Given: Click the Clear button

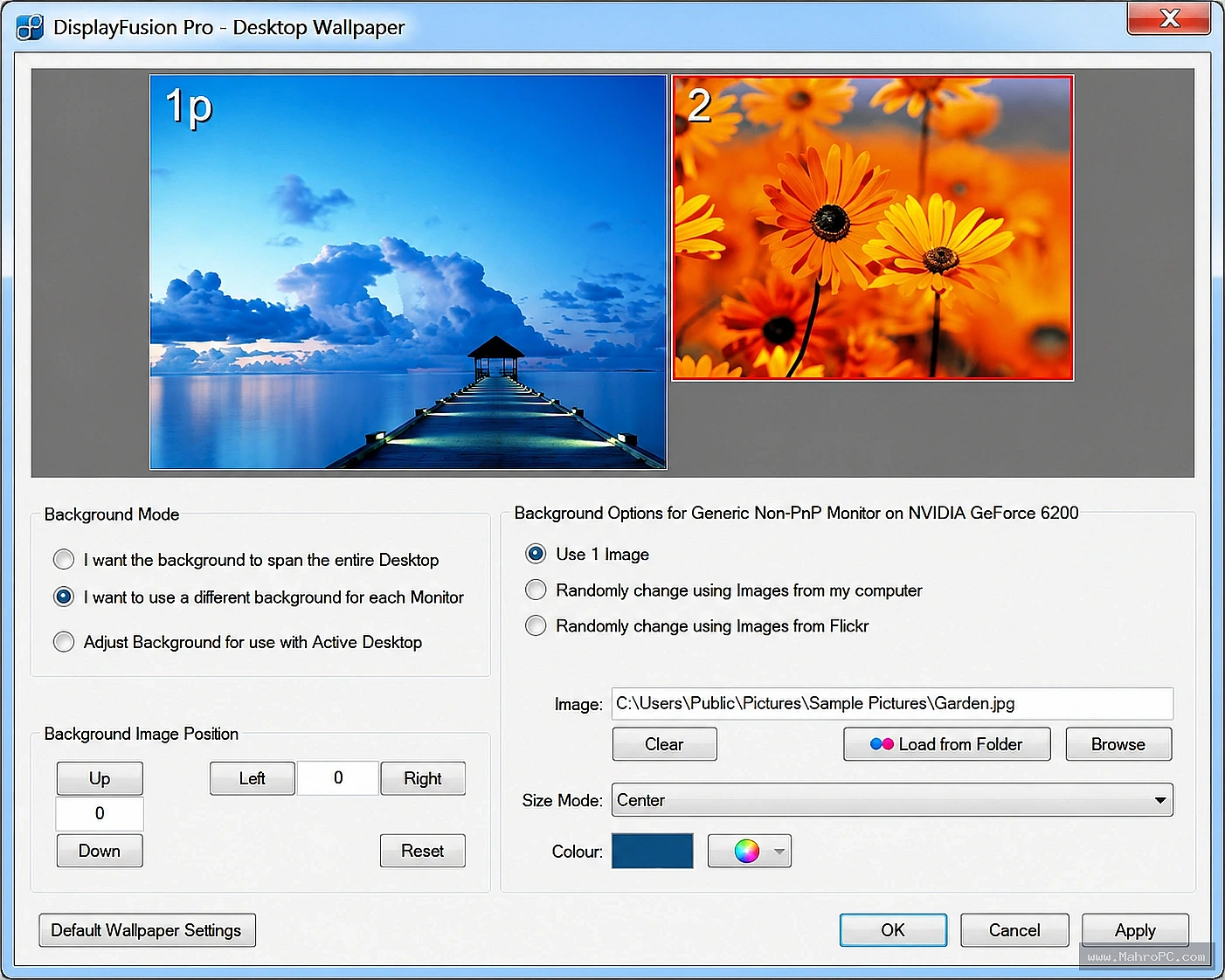Looking at the screenshot, I should point(665,744).
